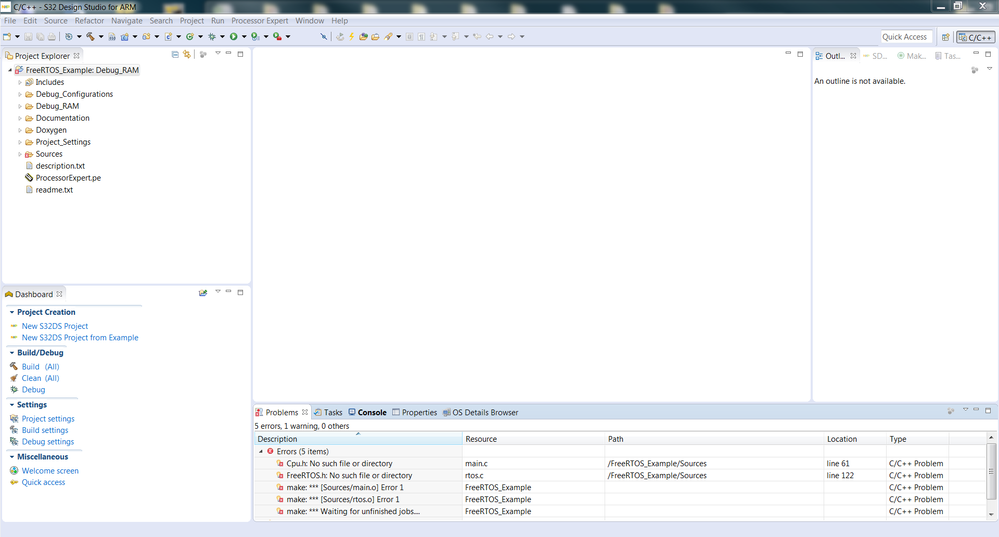Expand the Debug_Configurations folder
999x537 pixels.
point(20,94)
